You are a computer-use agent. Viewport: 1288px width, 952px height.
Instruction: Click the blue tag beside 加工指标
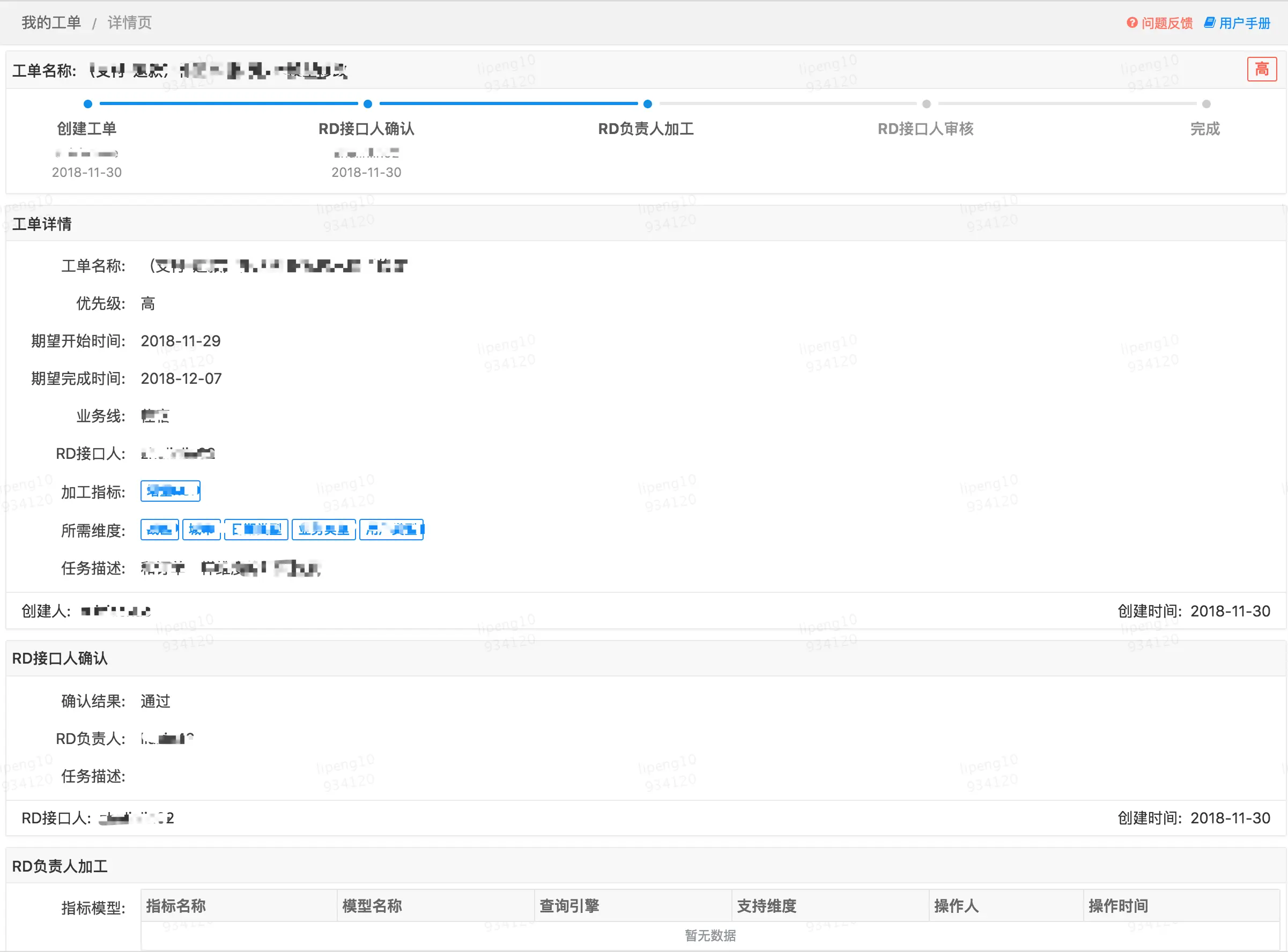(170, 491)
